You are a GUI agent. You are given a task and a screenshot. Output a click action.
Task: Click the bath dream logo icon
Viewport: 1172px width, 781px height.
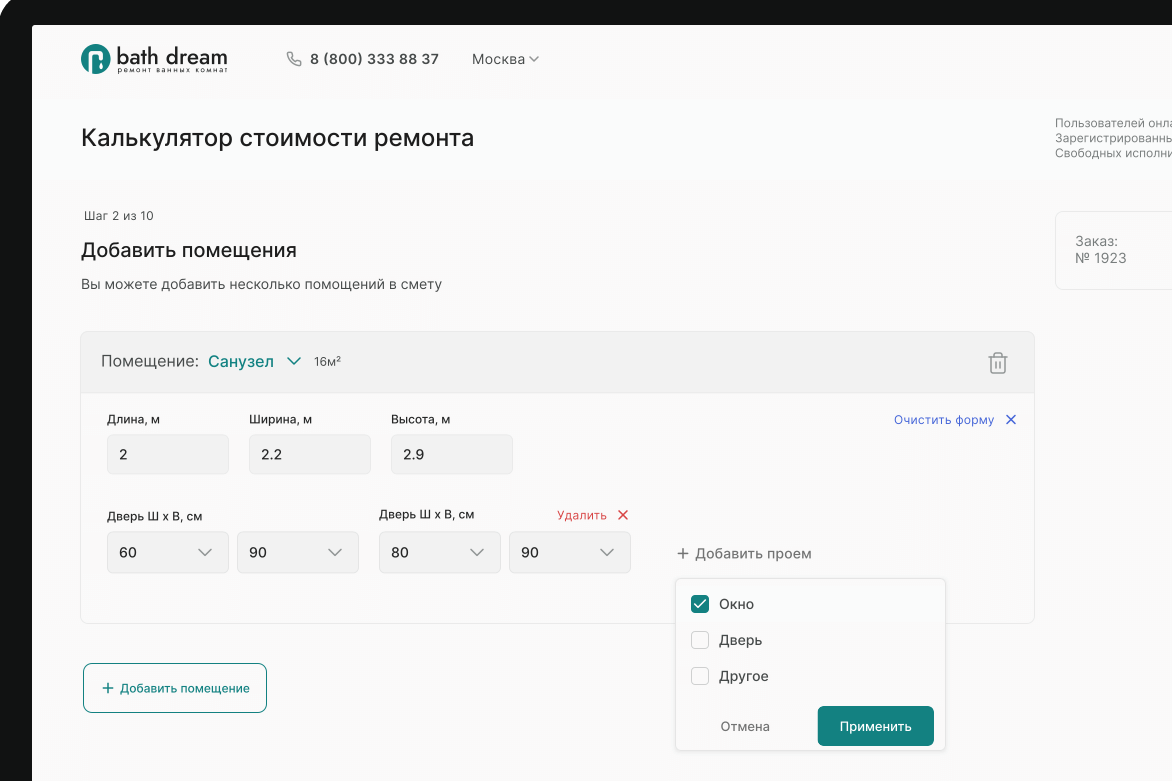coord(95,59)
